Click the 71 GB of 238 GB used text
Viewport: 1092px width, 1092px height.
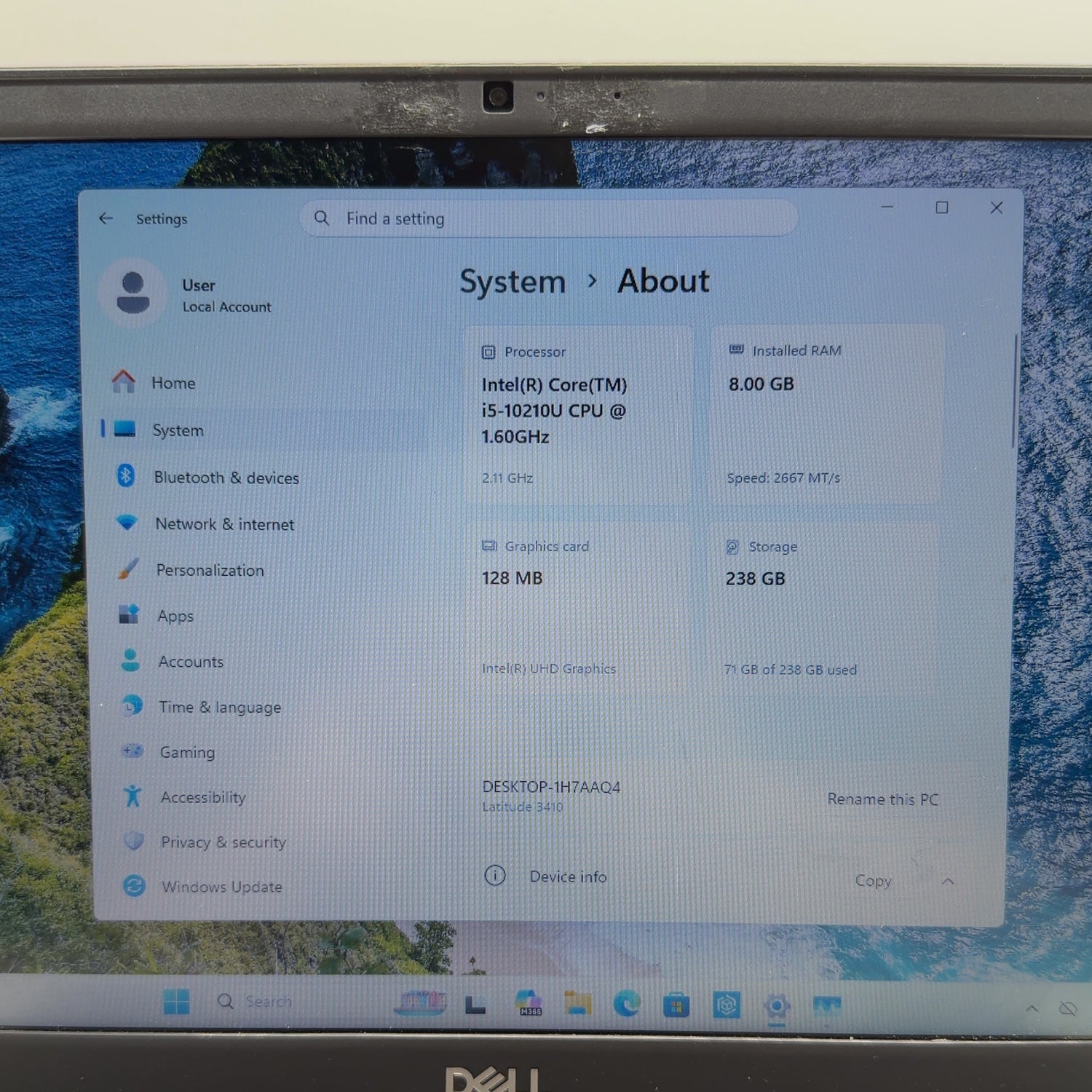tap(791, 670)
